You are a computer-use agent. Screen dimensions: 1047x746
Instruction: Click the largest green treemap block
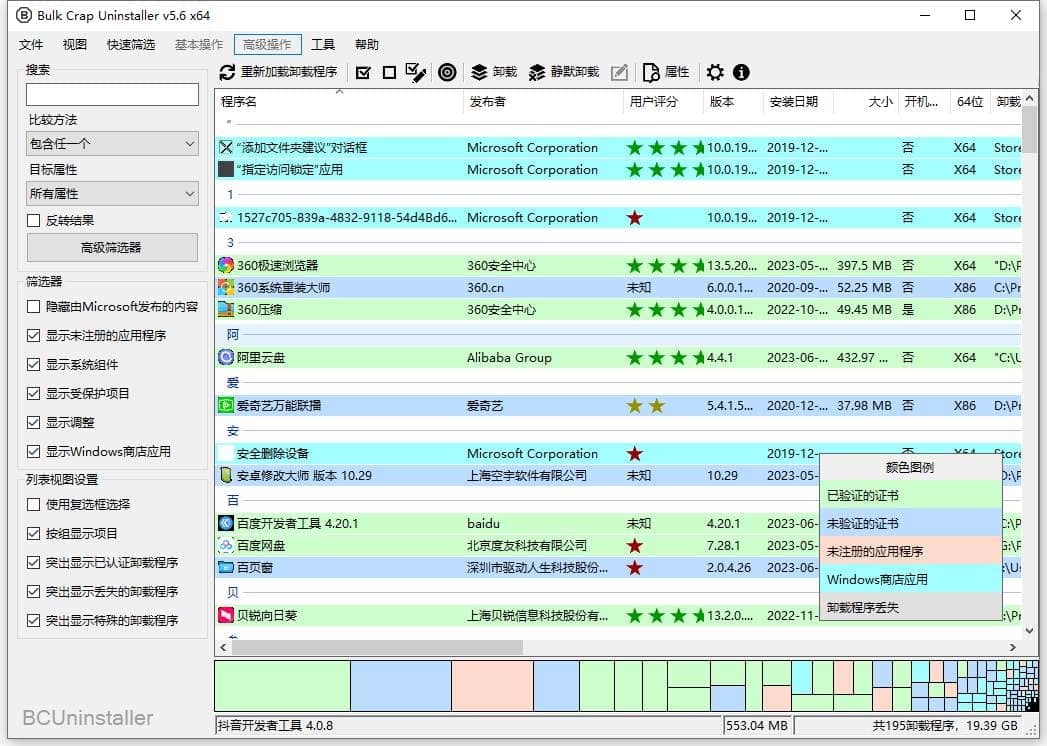tap(282, 686)
